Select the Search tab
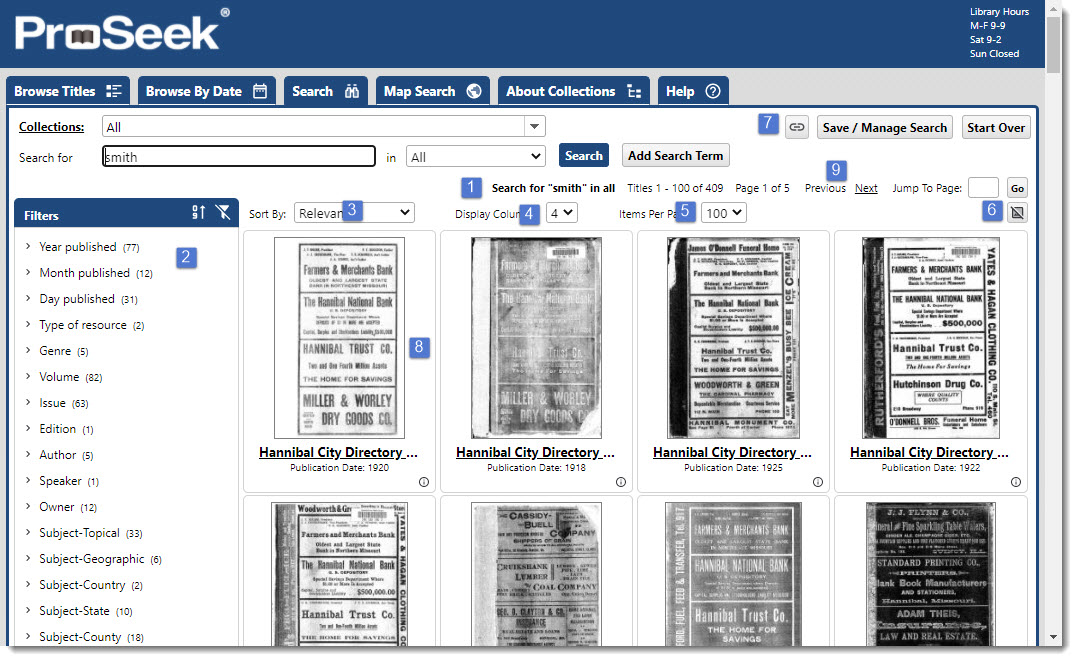This screenshot has height=661, width=1077. pyautogui.click(x=326, y=91)
